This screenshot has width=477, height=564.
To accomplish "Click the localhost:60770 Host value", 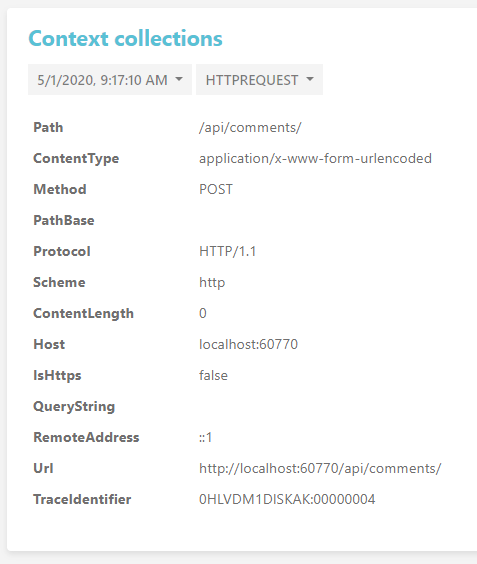I will tap(248, 344).
